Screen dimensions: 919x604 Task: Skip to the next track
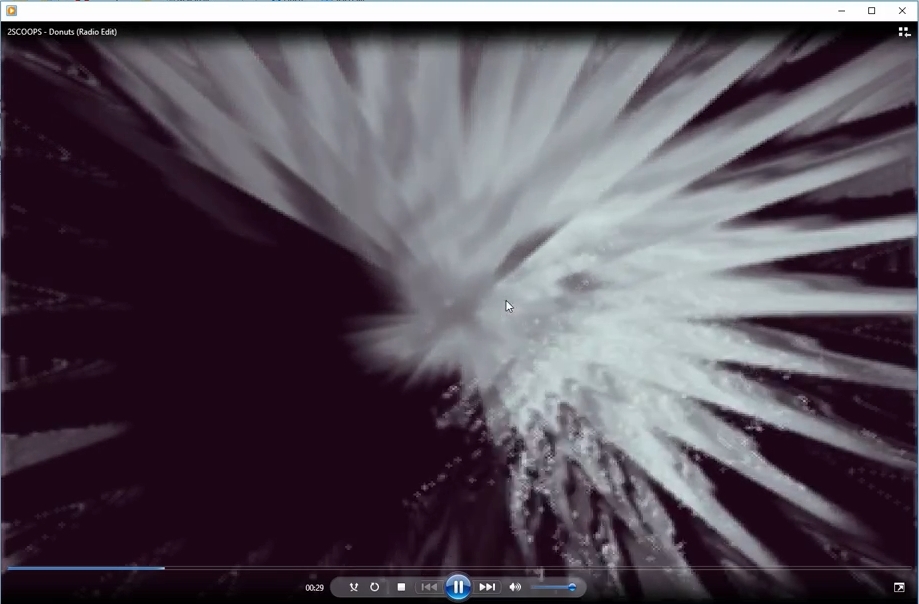[486, 587]
